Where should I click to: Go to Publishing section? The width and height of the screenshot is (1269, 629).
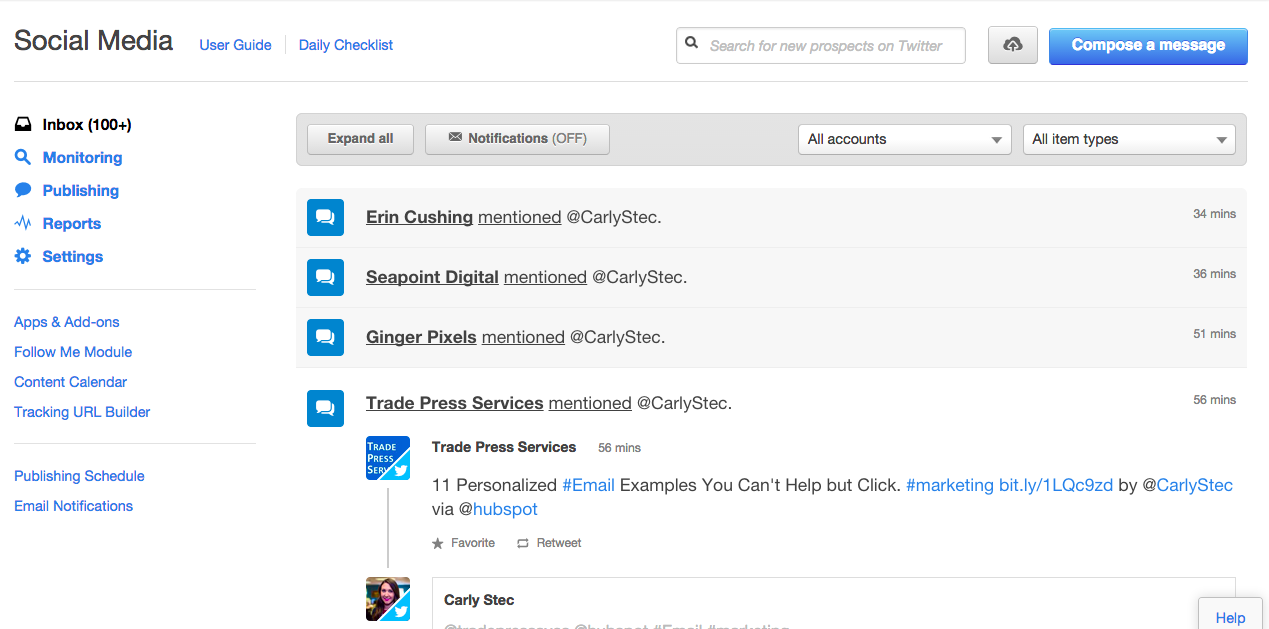[81, 190]
